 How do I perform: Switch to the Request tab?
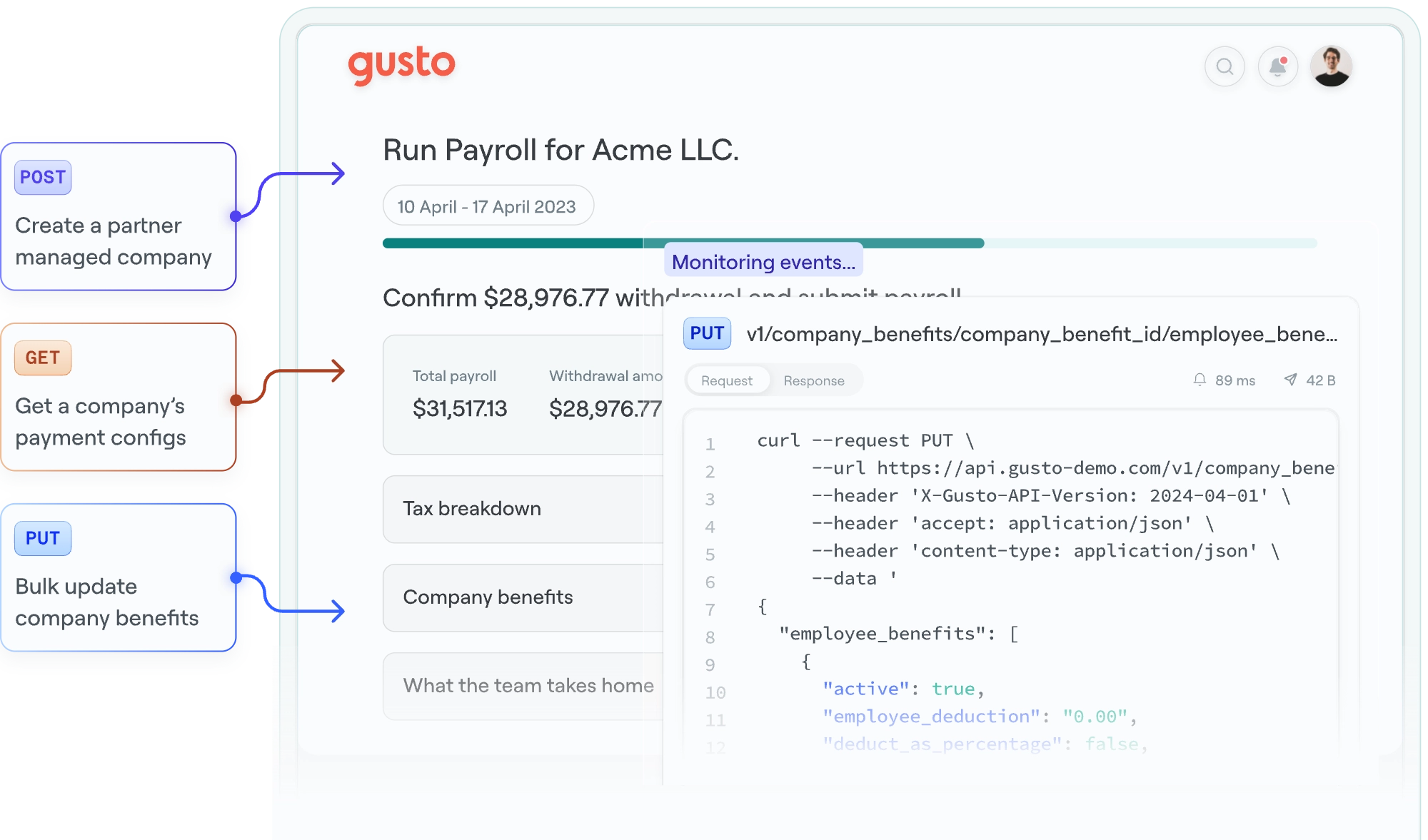pos(727,380)
